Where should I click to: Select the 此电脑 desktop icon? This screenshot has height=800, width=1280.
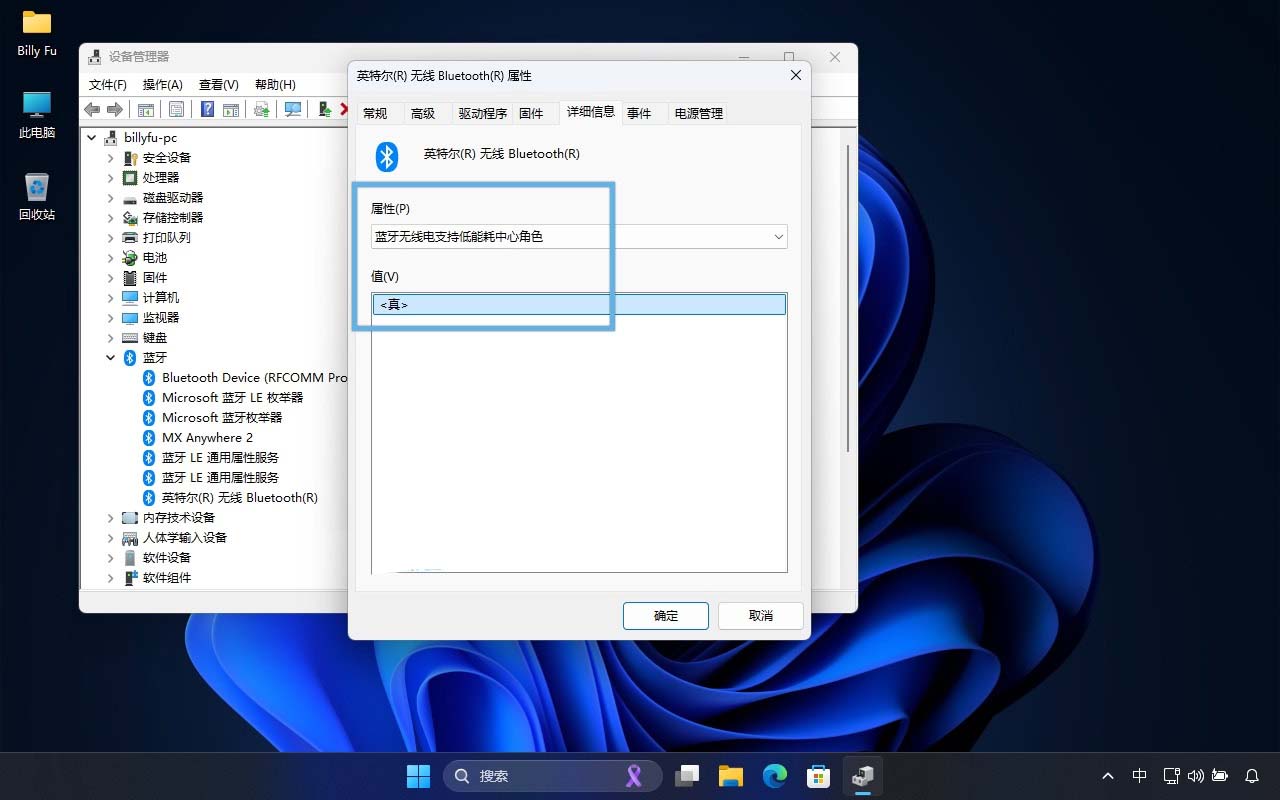click(37, 114)
